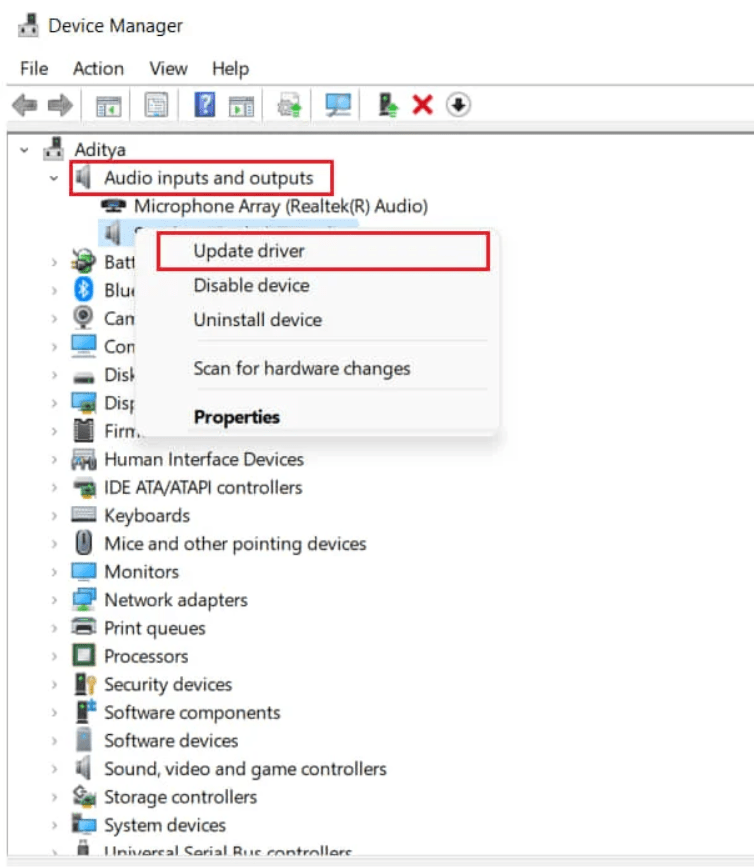Image resolution: width=754 pixels, height=868 pixels.
Task: Collapse the Audio inputs and outputs node
Action: pyautogui.click(x=53, y=178)
